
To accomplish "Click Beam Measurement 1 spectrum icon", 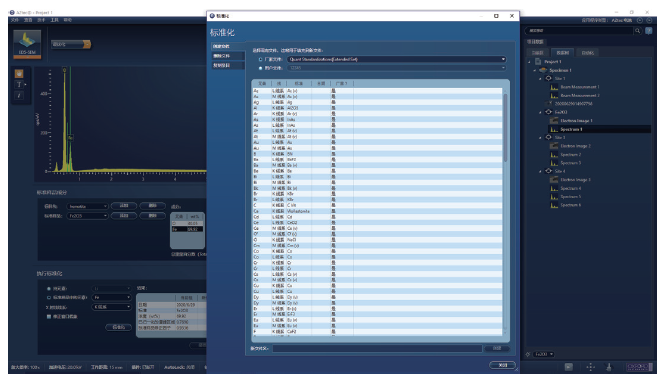I will click(x=553, y=87).
